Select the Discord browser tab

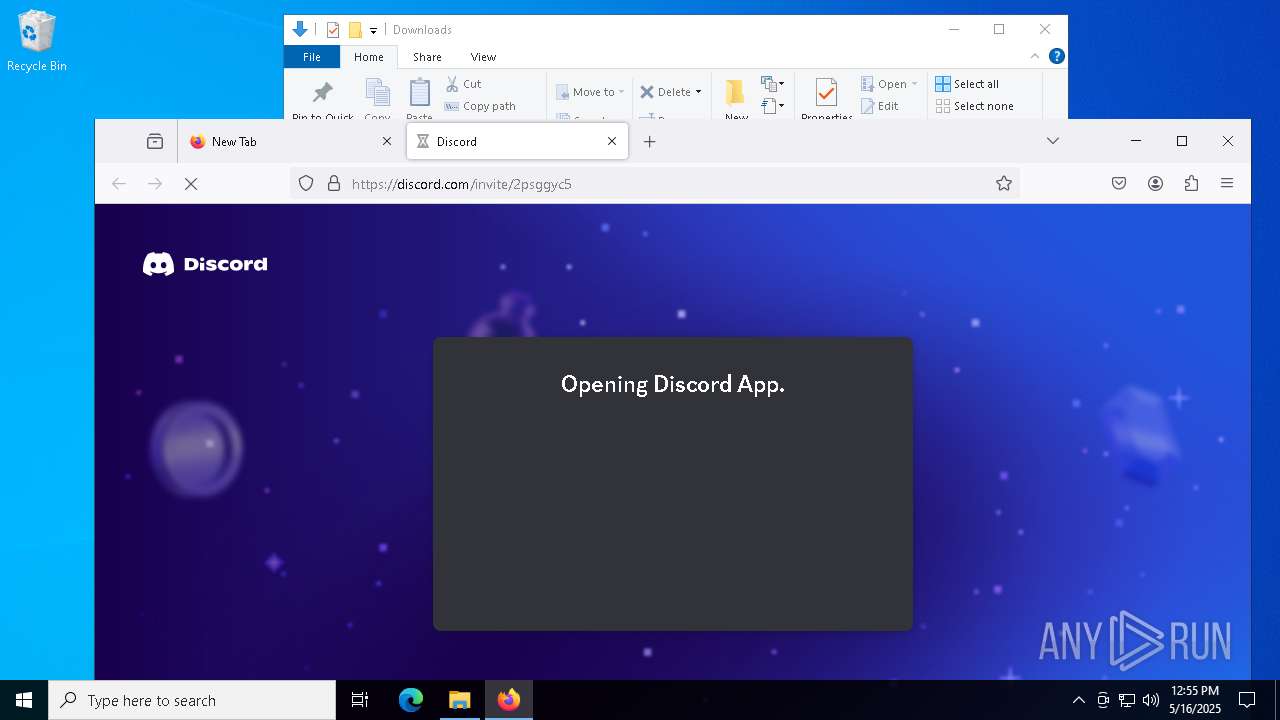517,142
